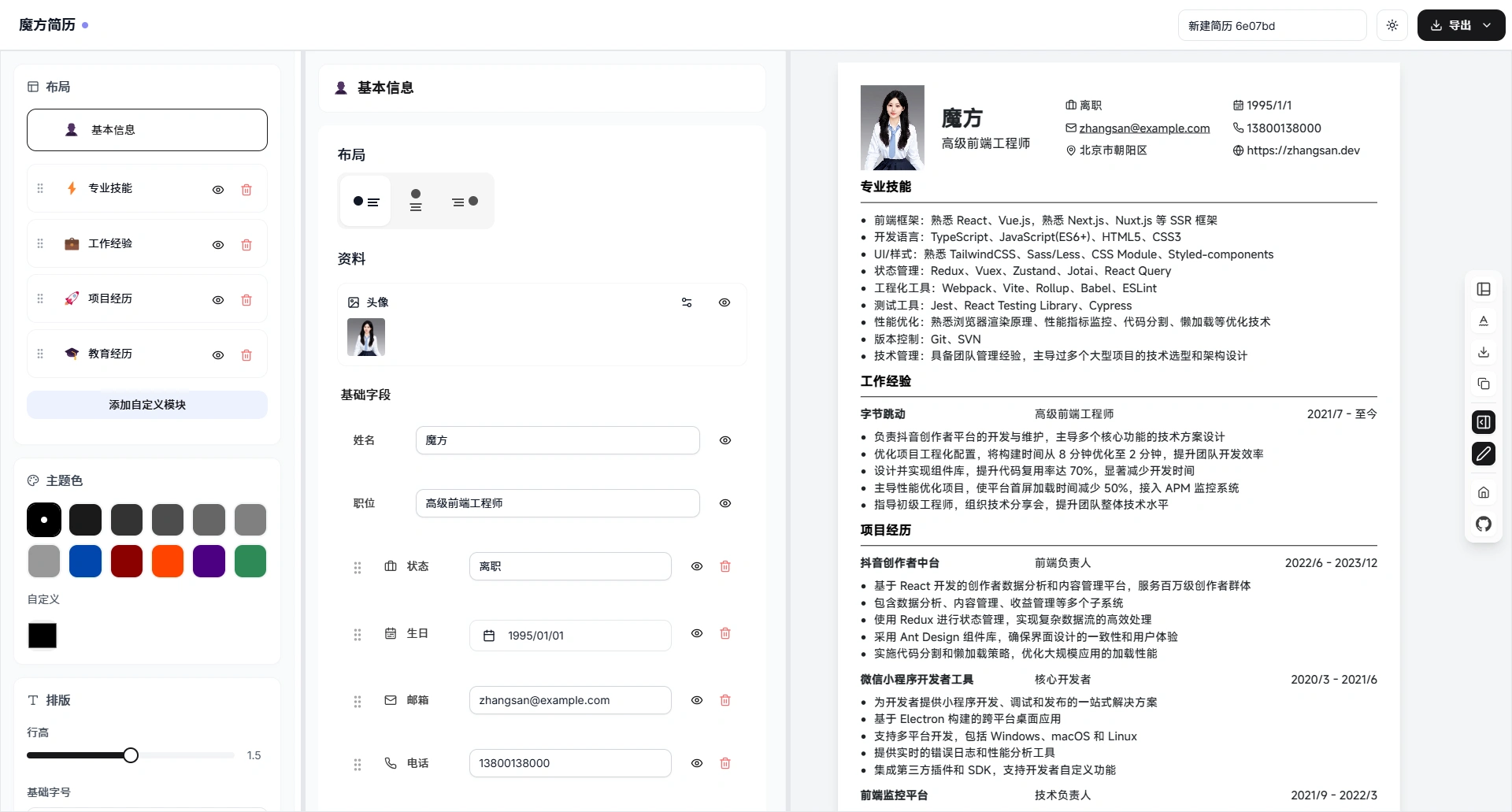The width and height of the screenshot is (1512, 812).
Task: Open avatar settings icon beside 头像
Action: (687, 302)
